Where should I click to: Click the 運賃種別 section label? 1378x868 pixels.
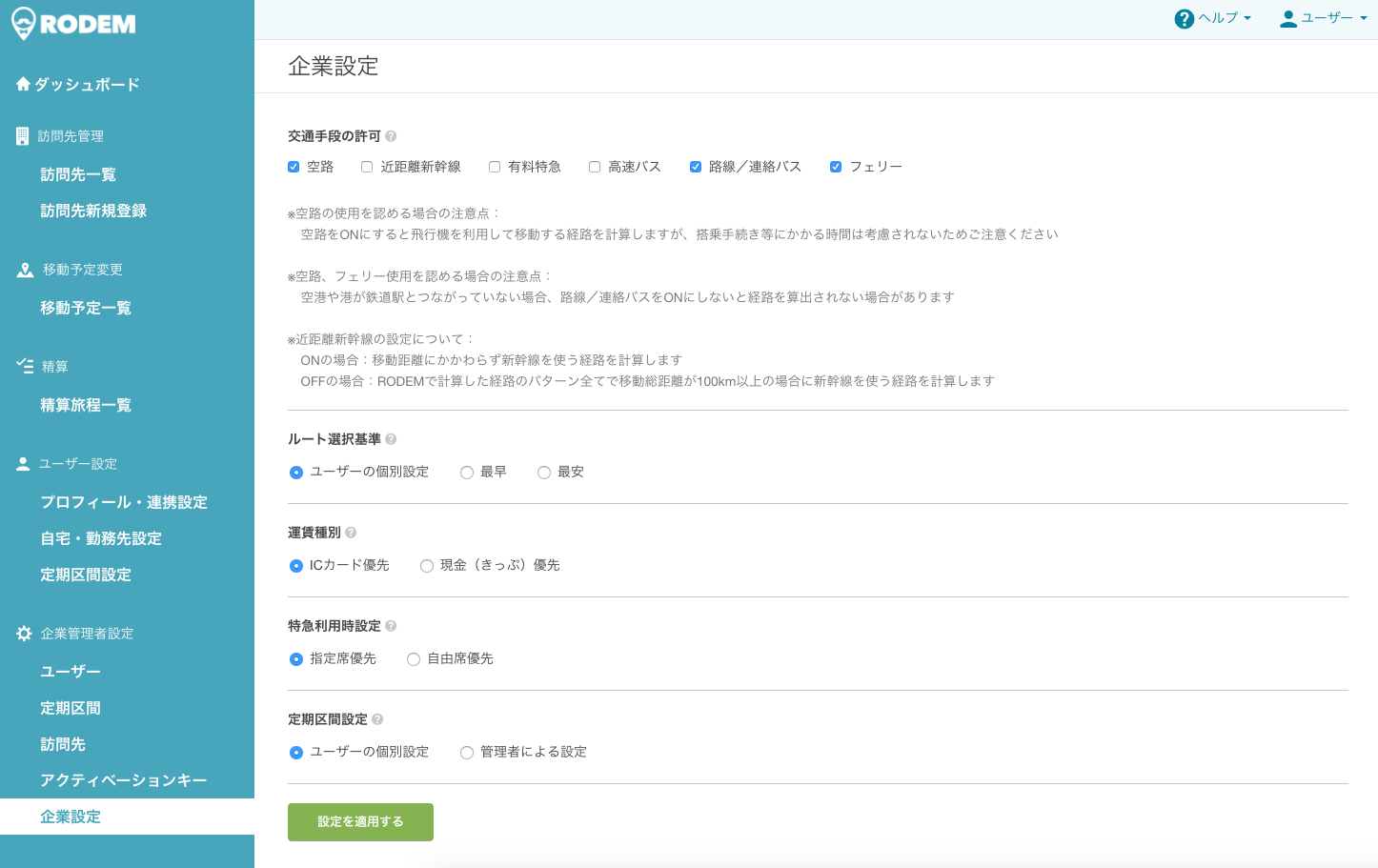[314, 533]
